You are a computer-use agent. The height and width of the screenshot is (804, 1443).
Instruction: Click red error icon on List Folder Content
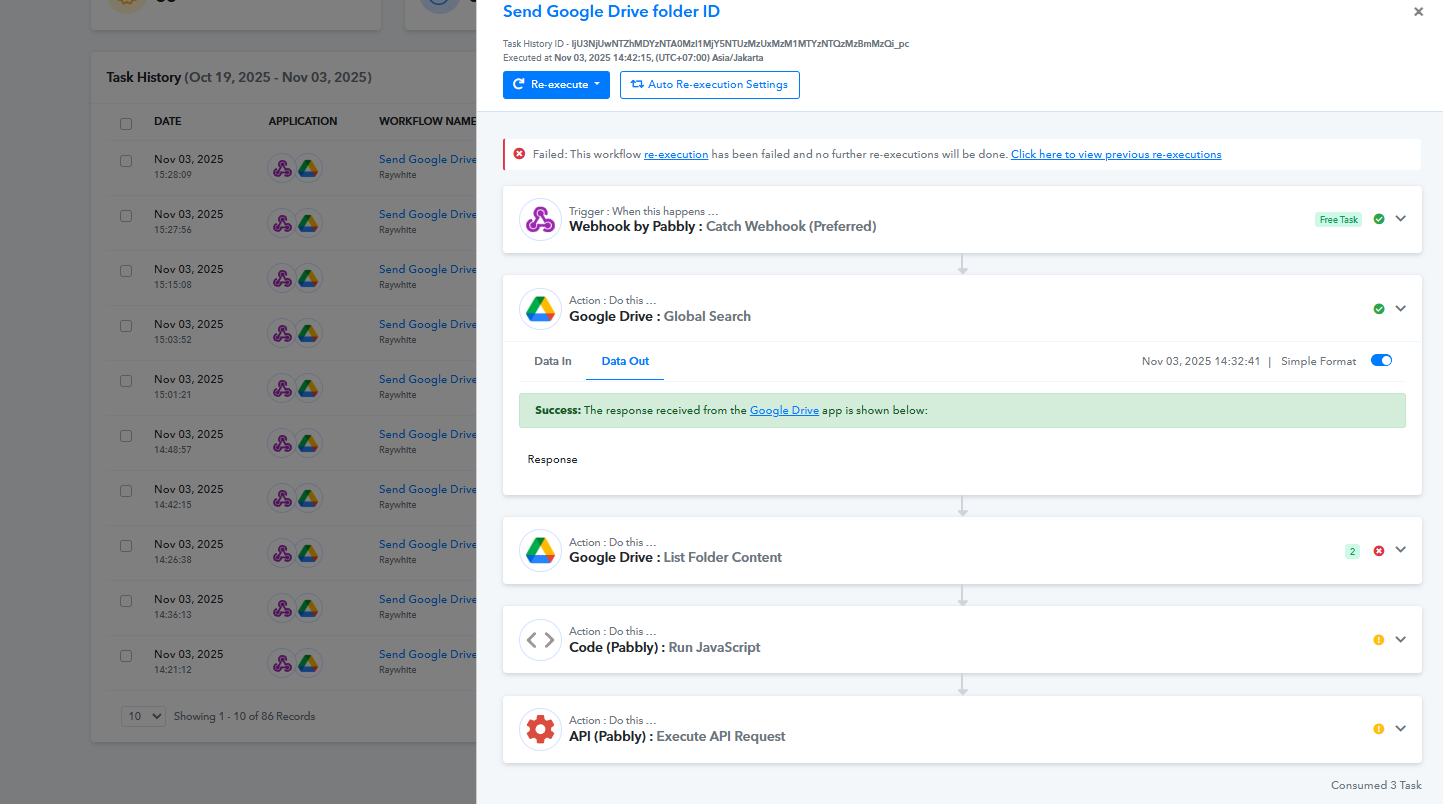point(1379,551)
